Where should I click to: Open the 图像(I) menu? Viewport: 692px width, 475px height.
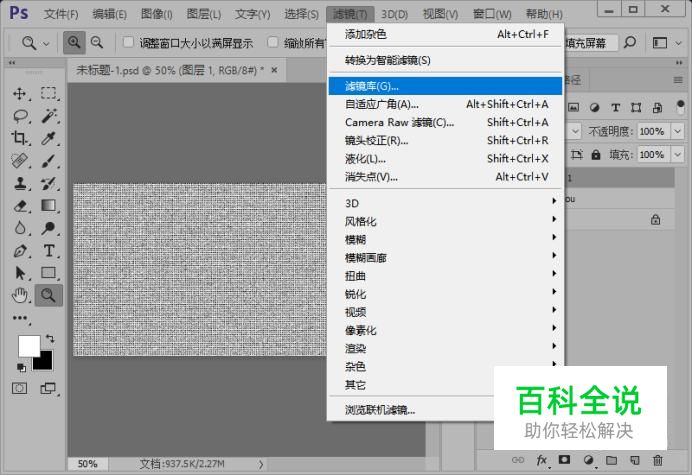[x=156, y=14]
